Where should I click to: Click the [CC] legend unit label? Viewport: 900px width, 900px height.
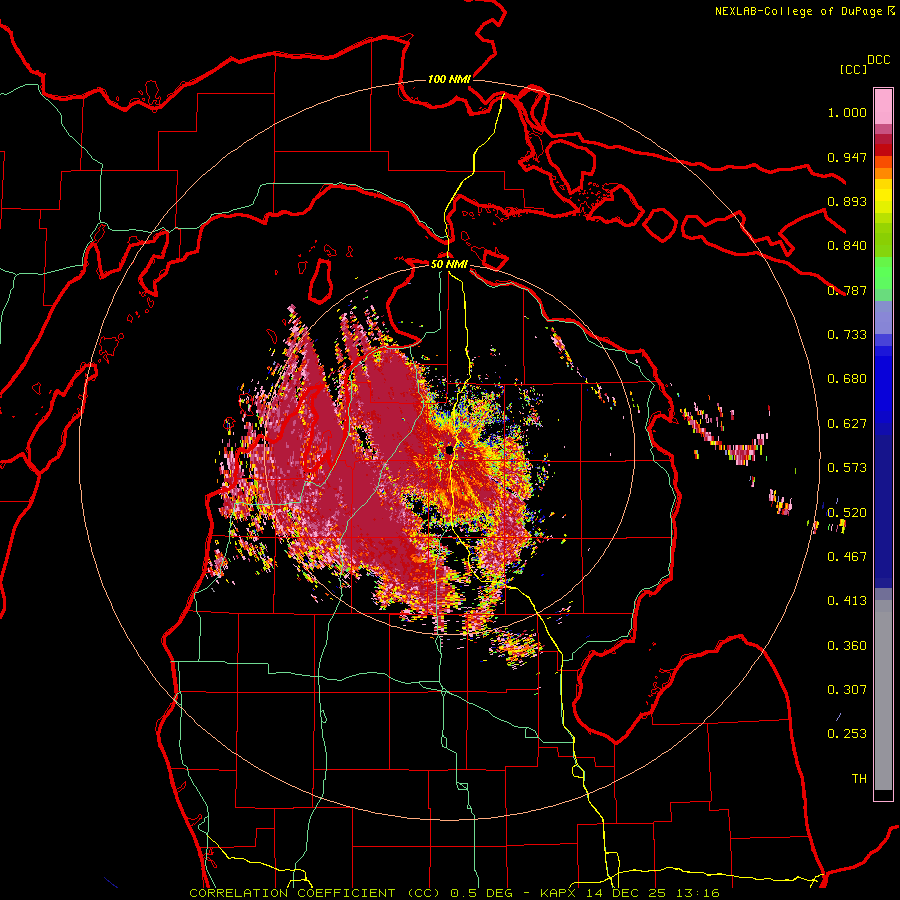853,69
